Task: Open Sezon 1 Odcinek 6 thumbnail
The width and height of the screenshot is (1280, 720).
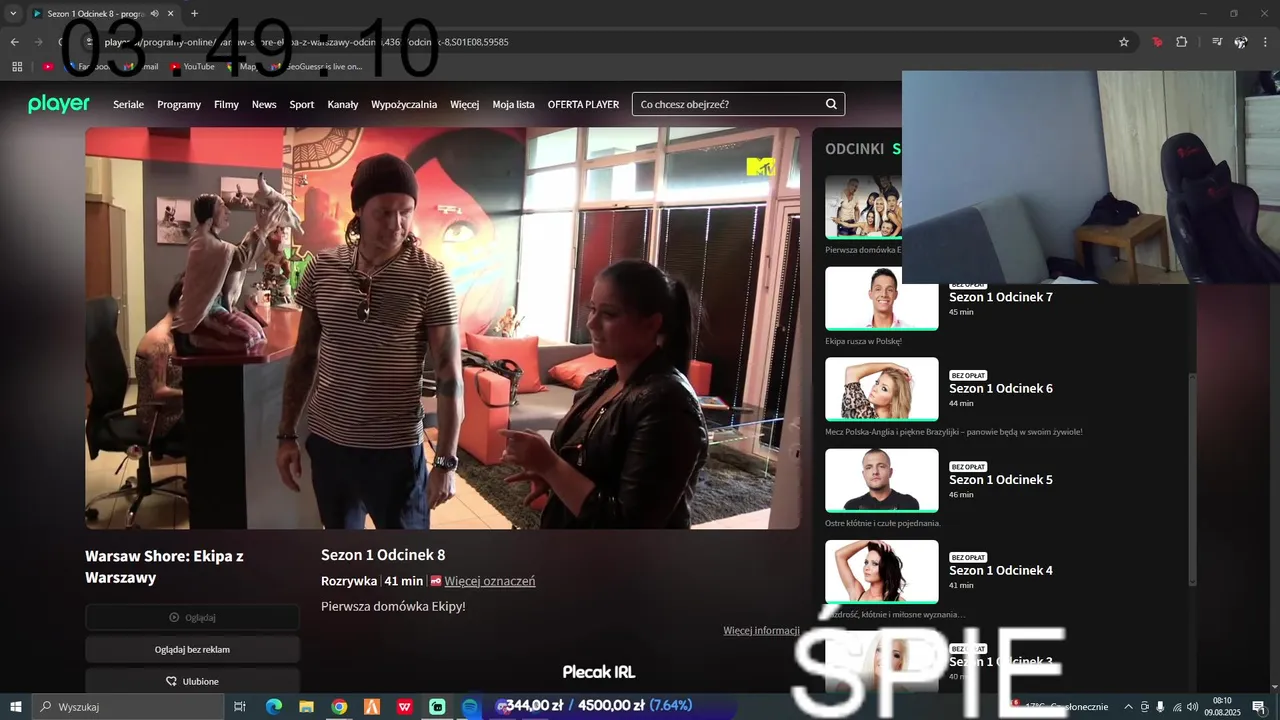Action: tap(882, 389)
